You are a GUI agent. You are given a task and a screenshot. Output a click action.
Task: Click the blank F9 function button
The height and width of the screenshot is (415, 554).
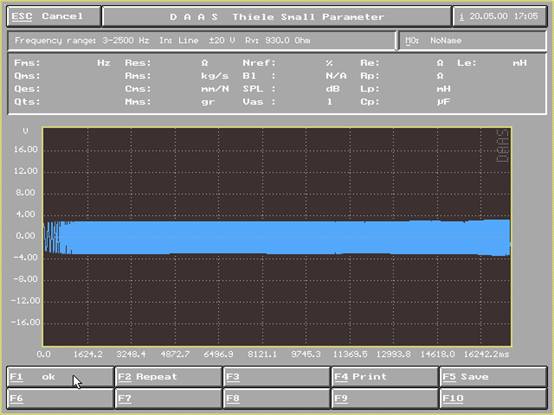(385, 398)
